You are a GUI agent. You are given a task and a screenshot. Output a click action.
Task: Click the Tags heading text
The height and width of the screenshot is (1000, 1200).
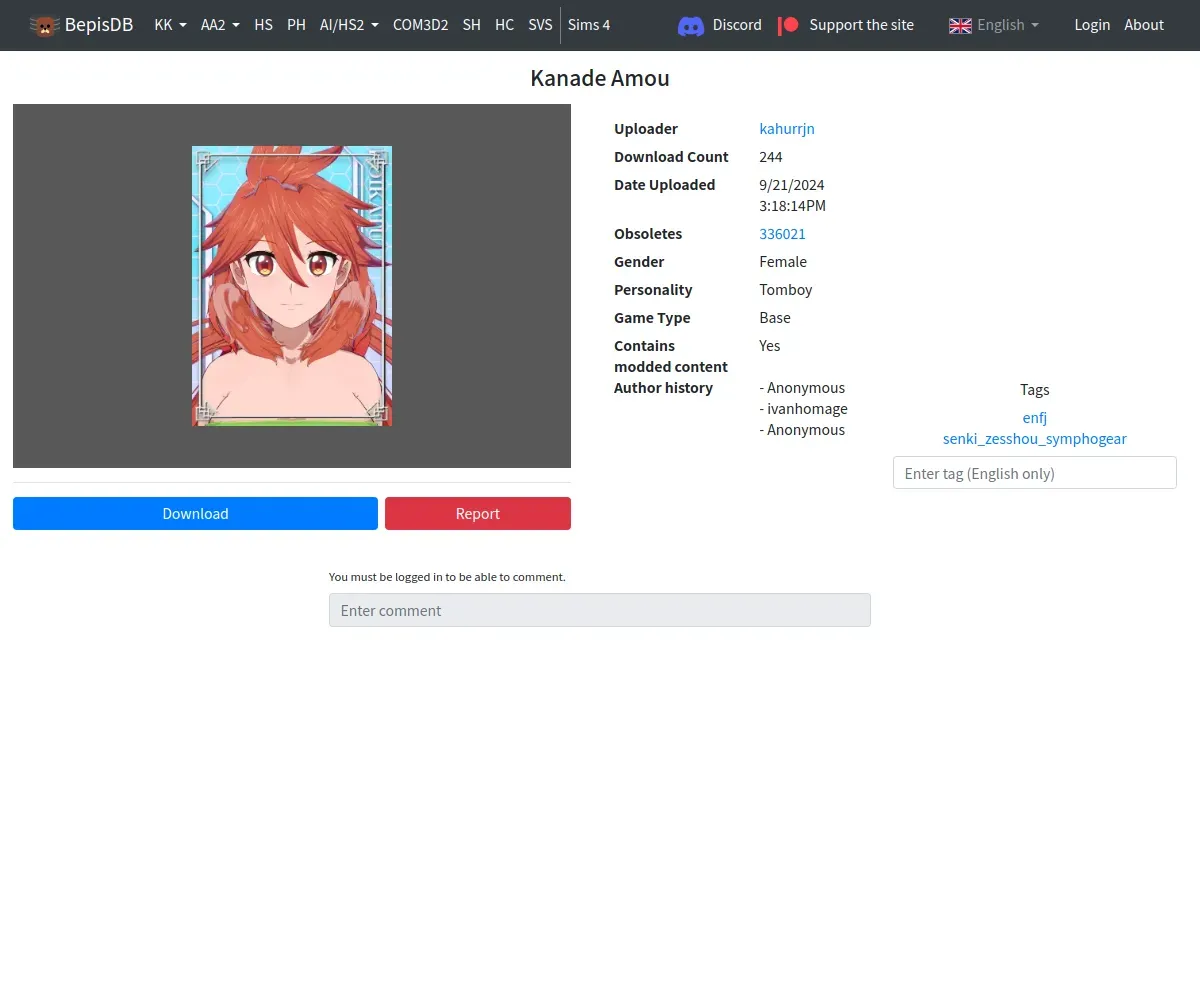pos(1034,390)
